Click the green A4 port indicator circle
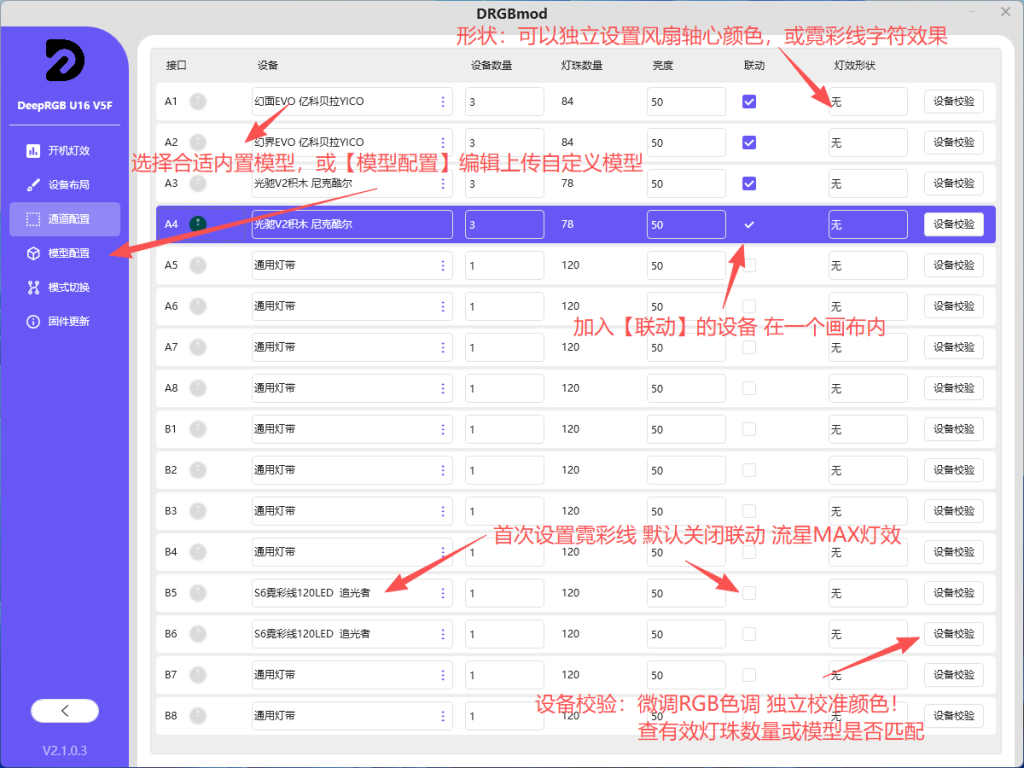 coord(198,224)
